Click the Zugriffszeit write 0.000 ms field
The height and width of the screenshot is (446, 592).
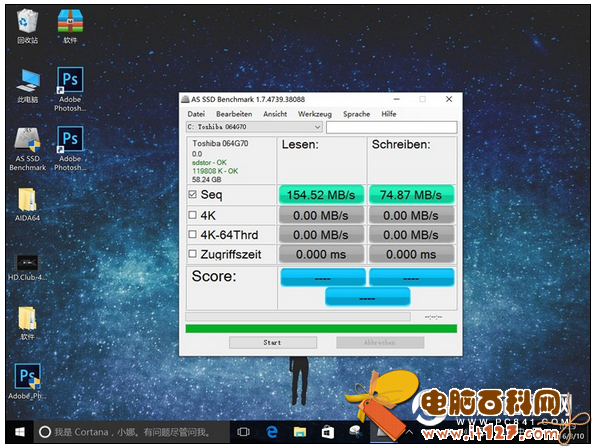tap(411, 254)
